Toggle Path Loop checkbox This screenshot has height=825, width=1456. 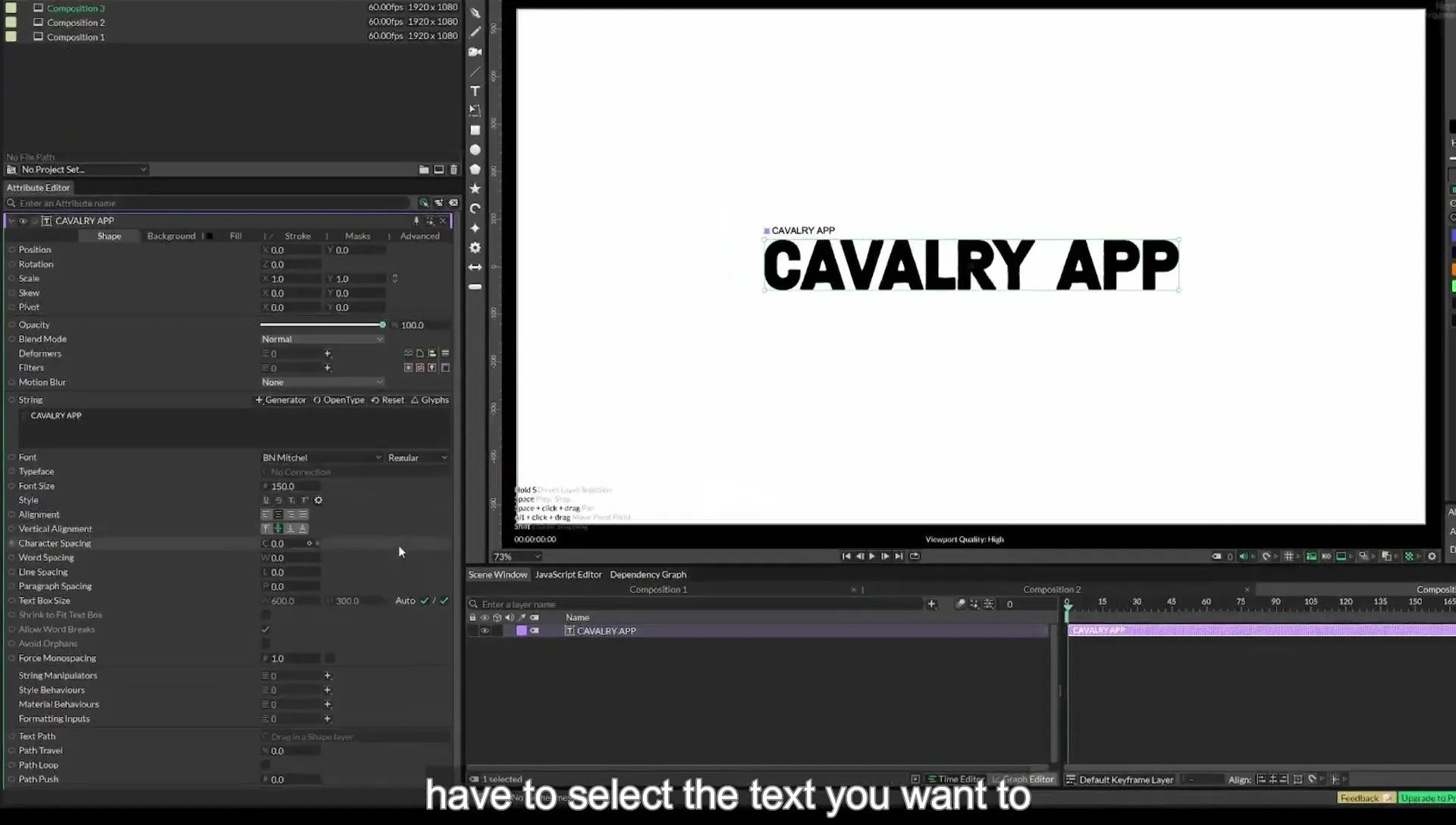coord(265,765)
